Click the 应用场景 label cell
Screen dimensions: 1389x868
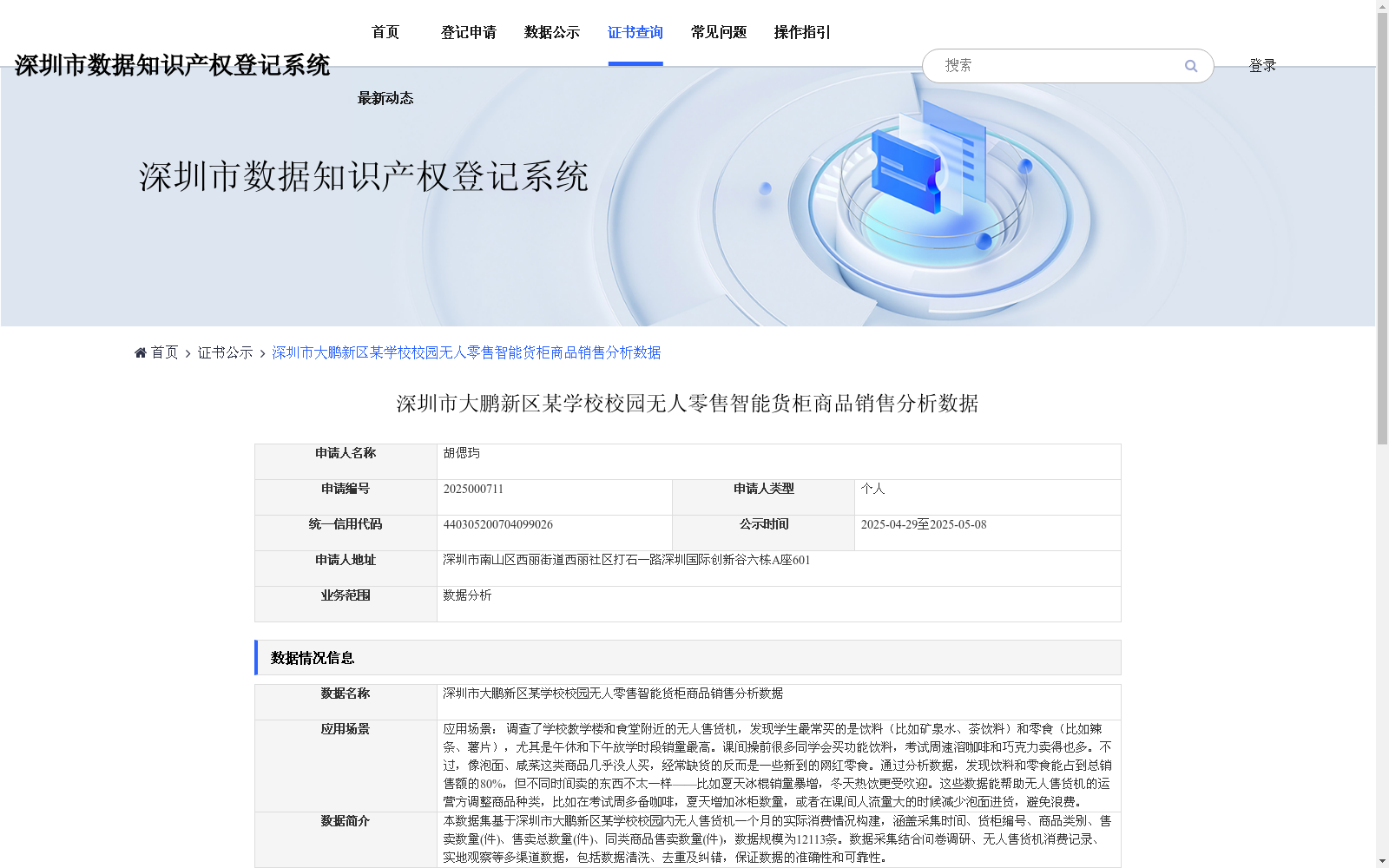pos(346,766)
